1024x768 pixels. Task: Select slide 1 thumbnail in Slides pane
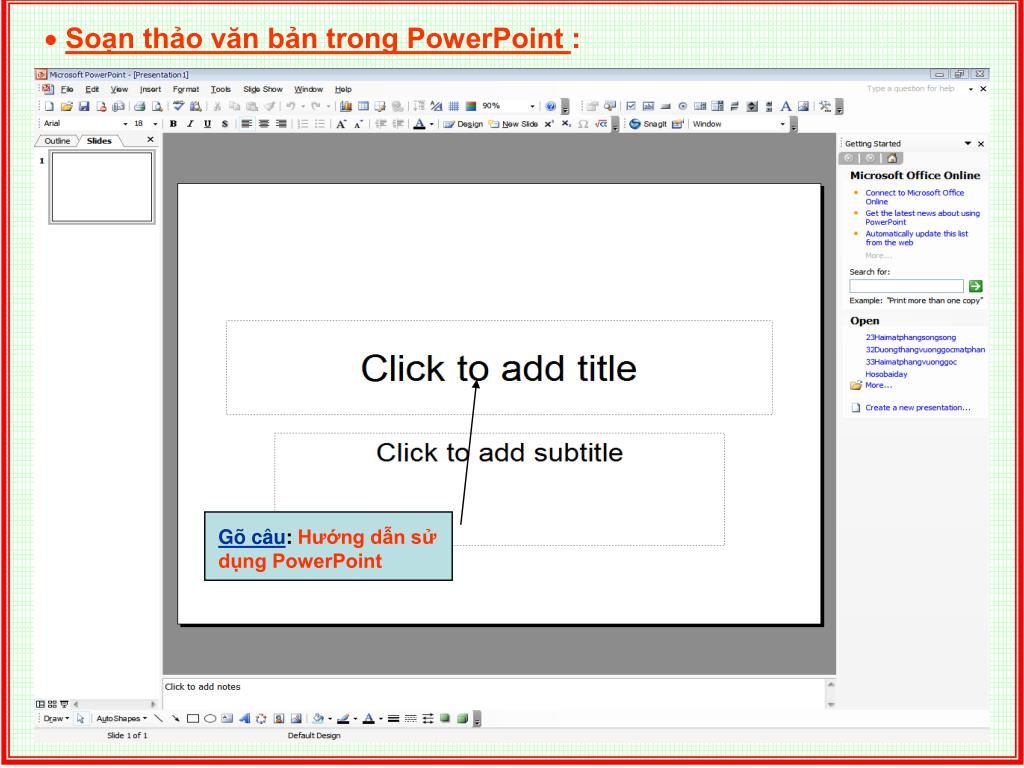click(102, 187)
